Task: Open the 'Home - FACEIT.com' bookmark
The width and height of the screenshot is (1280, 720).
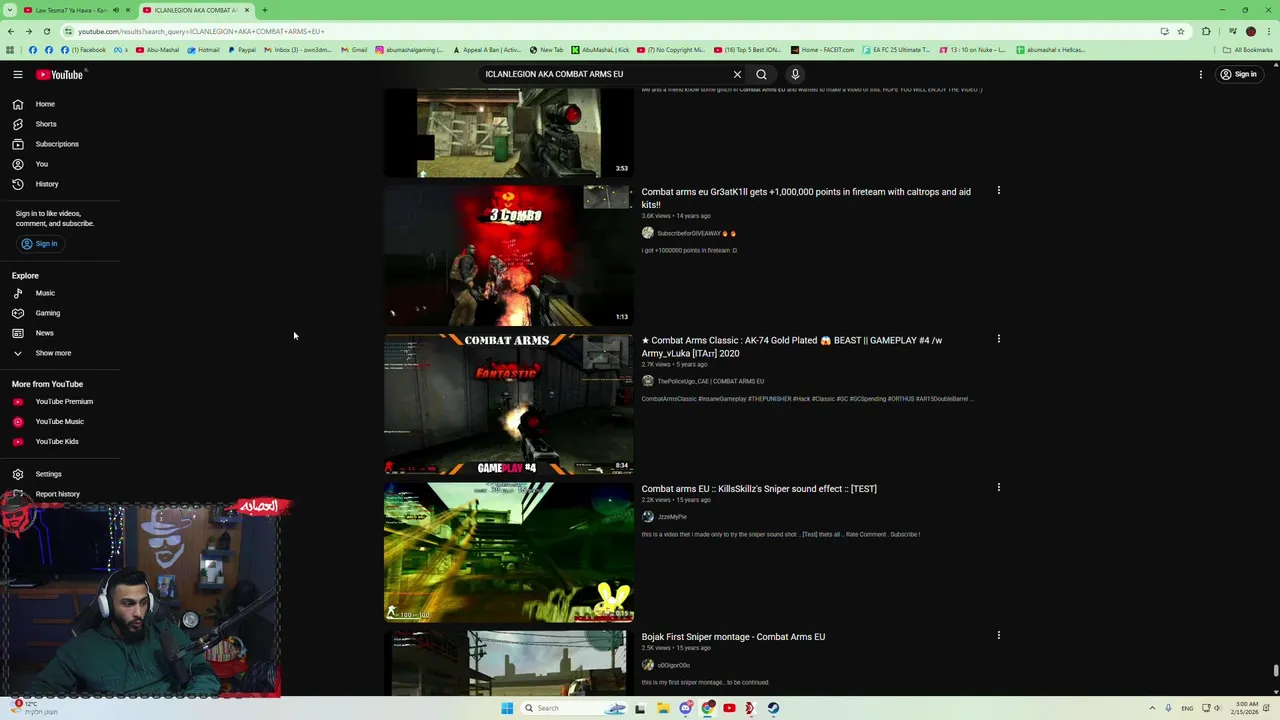Action: pyautogui.click(x=822, y=50)
